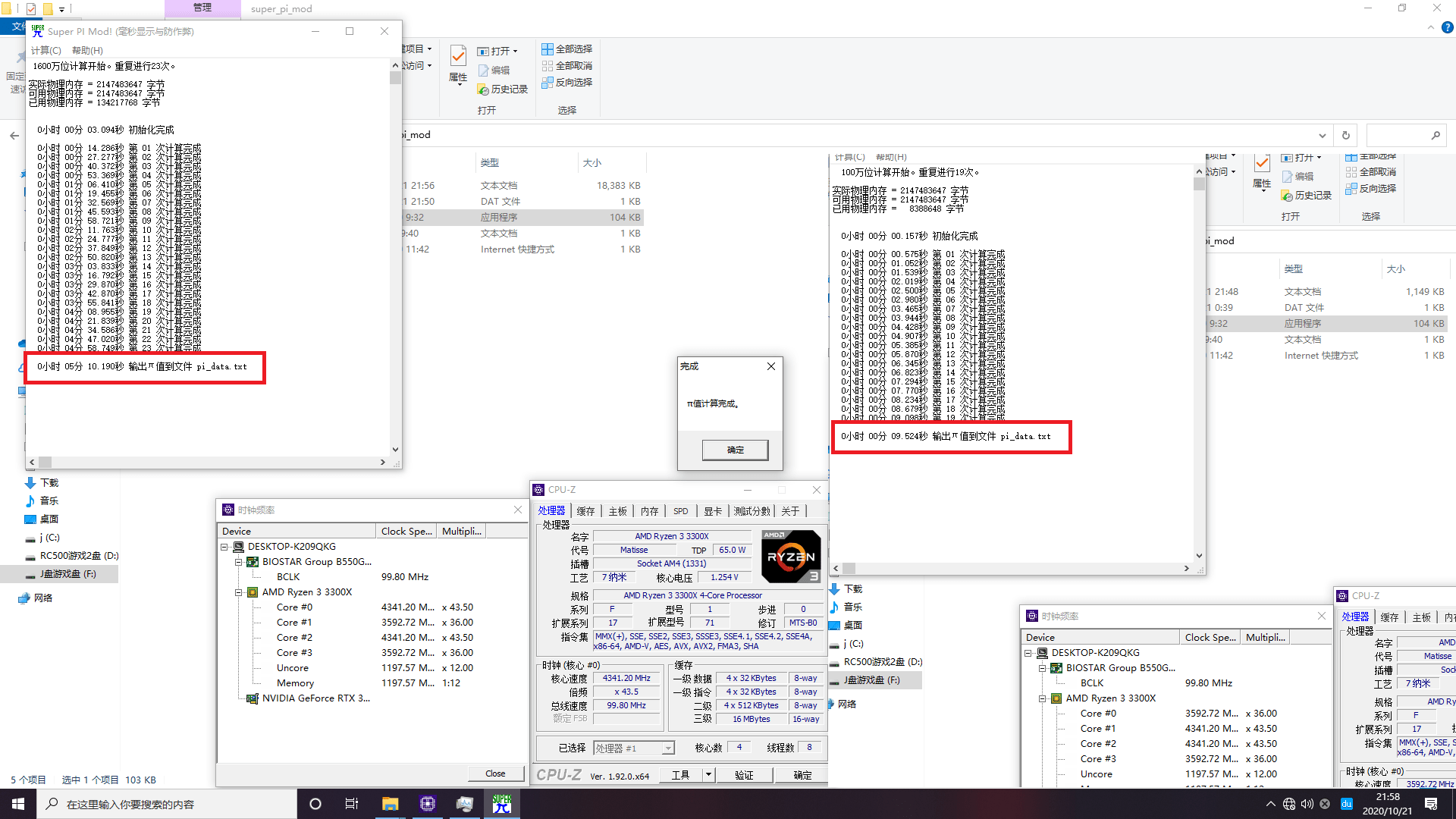Switch to File Explorer taskbar icon
The height and width of the screenshot is (819, 1456).
click(x=390, y=804)
